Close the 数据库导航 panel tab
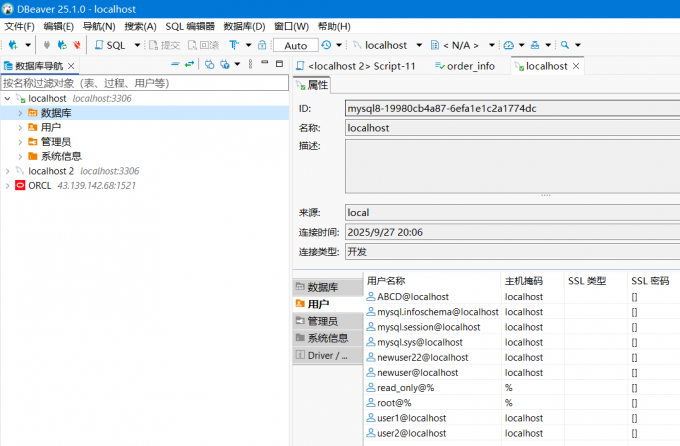This screenshot has width=680, height=446. pyautogui.click(x=71, y=66)
